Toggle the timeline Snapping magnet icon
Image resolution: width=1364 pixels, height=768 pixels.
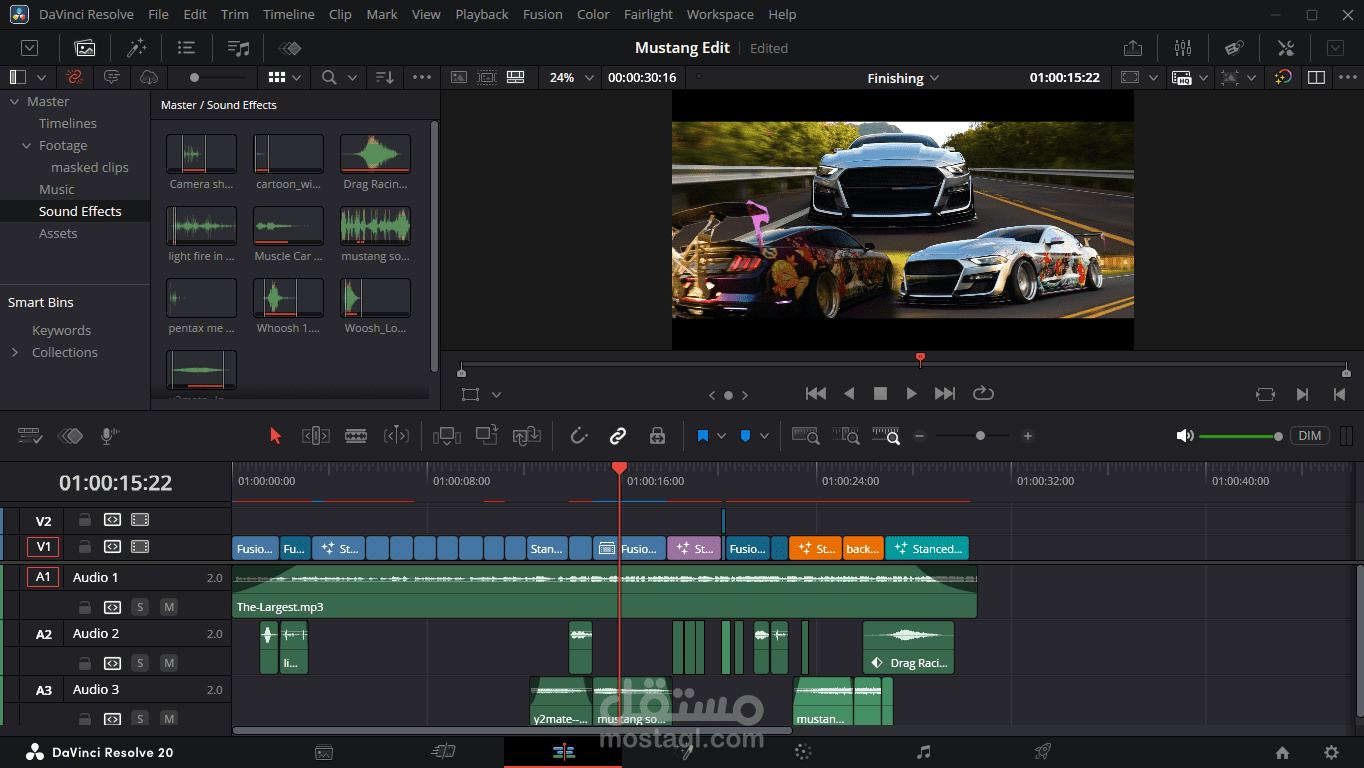[578, 436]
